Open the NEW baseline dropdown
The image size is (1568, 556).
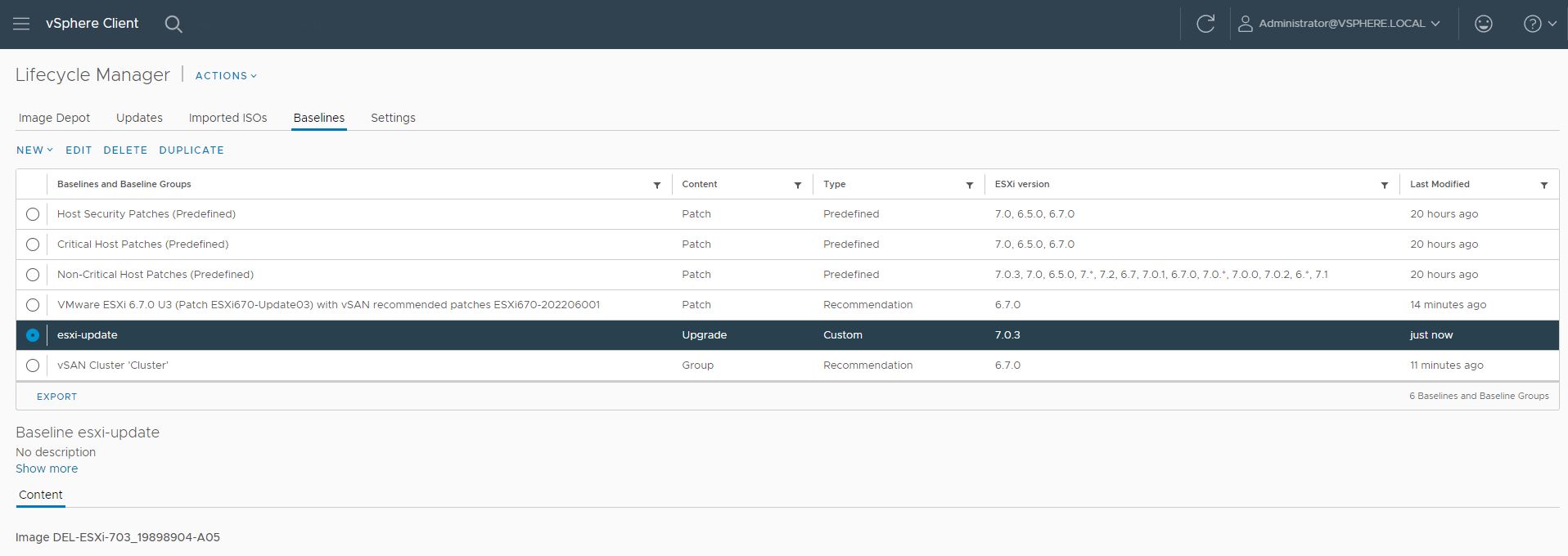pyautogui.click(x=34, y=150)
